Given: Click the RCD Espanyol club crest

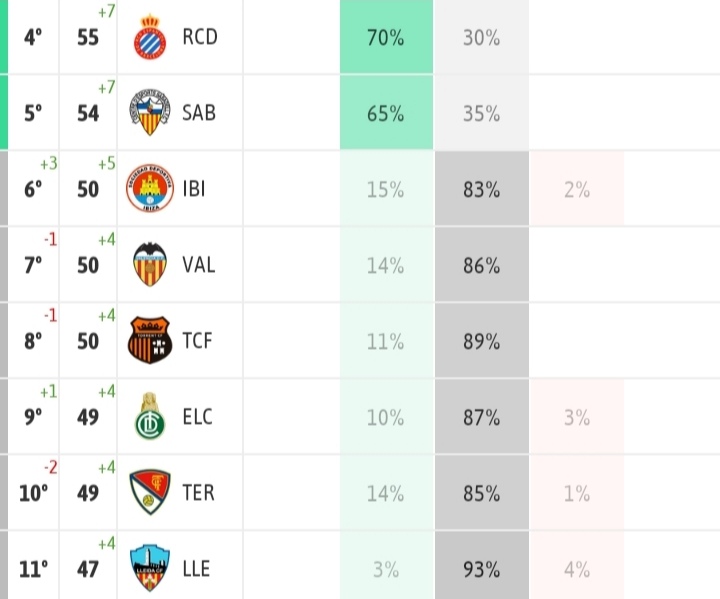Looking at the screenshot, I should (x=150, y=37).
